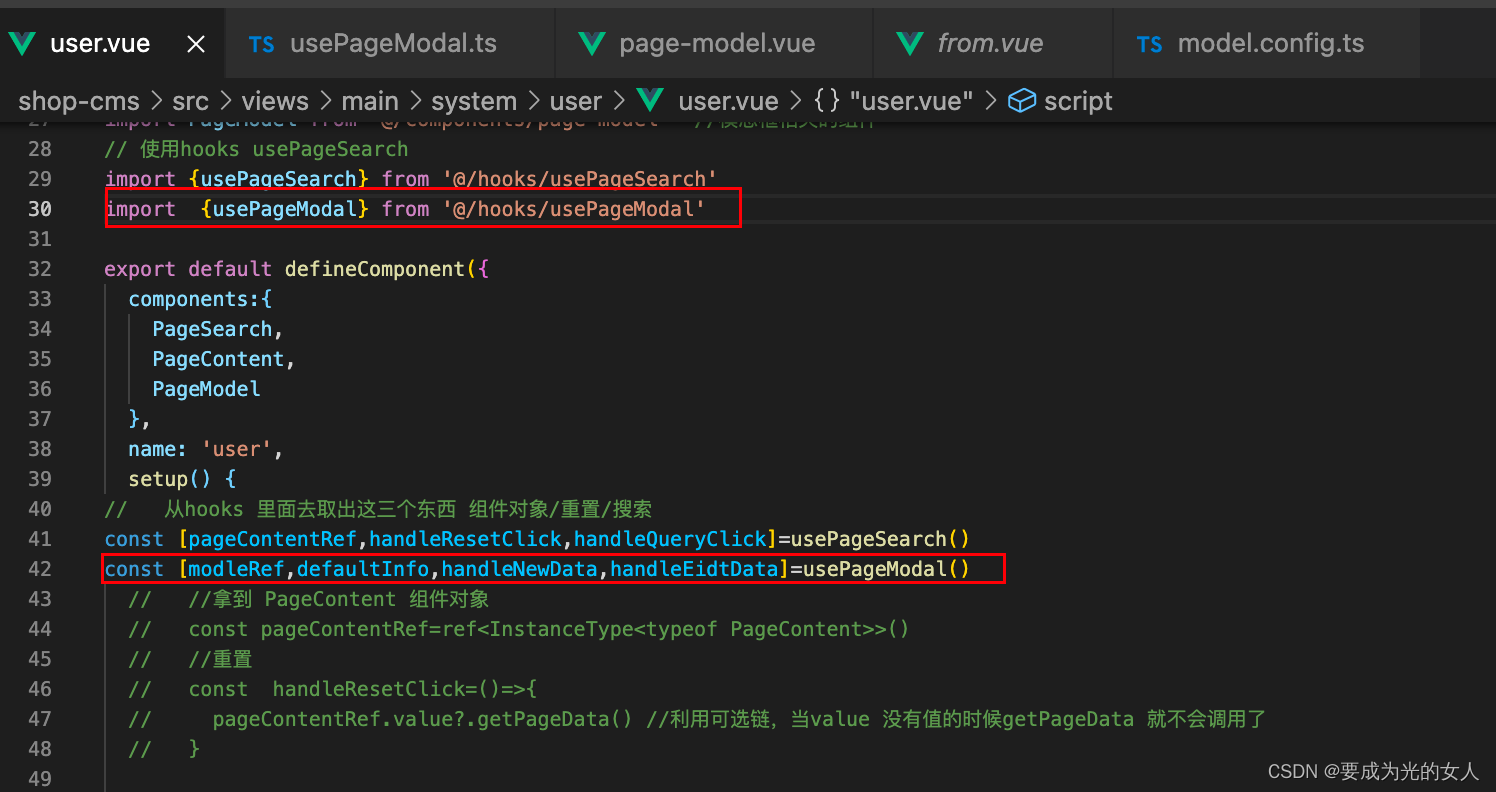1496x792 pixels.
Task: Click the Vue icon on page-model.vue tab
Action: 592,42
